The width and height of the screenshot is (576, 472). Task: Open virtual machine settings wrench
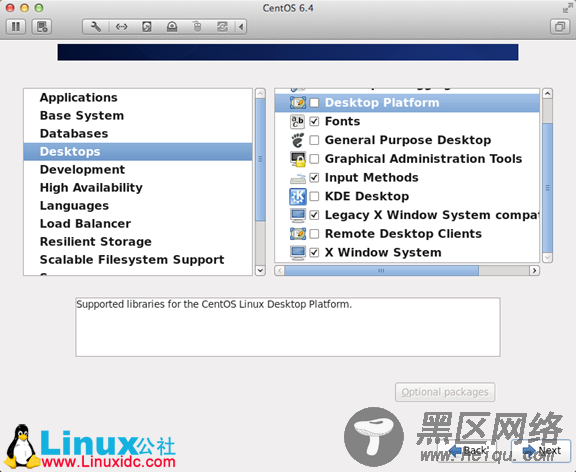[x=96, y=27]
